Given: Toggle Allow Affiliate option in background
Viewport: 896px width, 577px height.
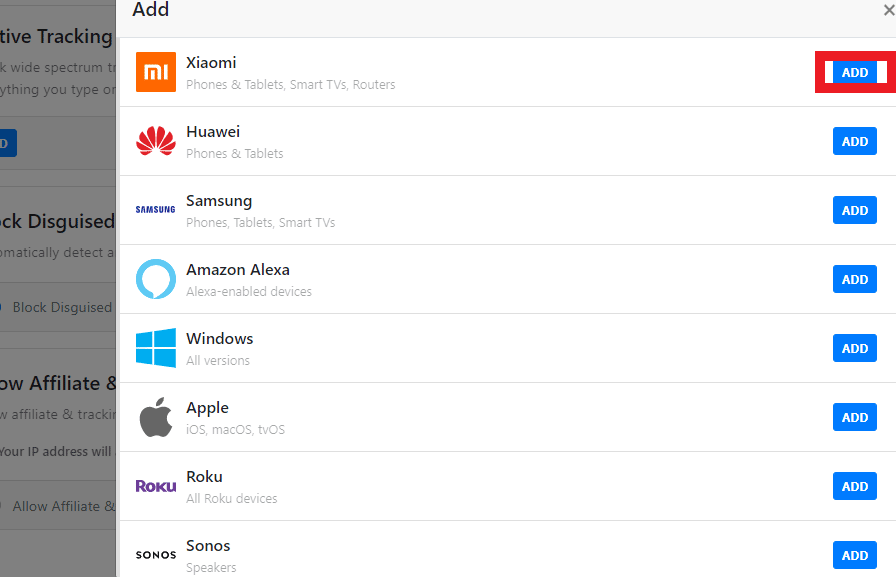Looking at the screenshot, I should [2, 506].
